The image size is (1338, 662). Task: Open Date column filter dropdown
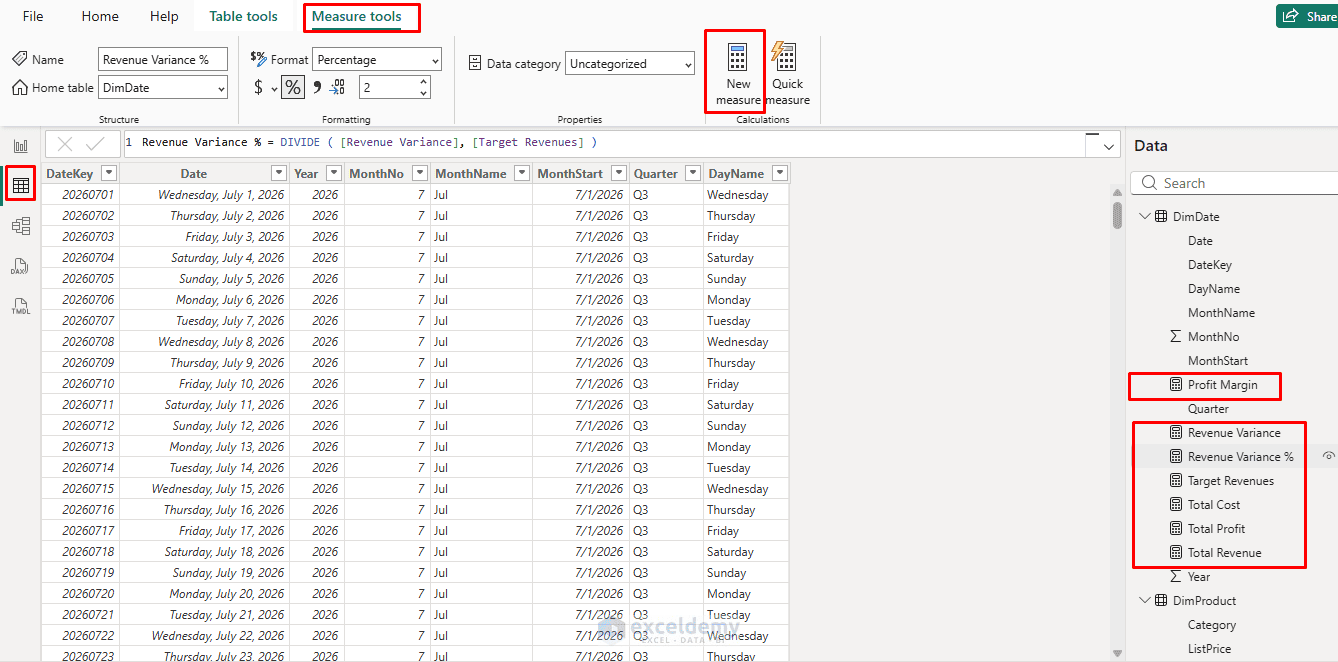pyautogui.click(x=279, y=173)
